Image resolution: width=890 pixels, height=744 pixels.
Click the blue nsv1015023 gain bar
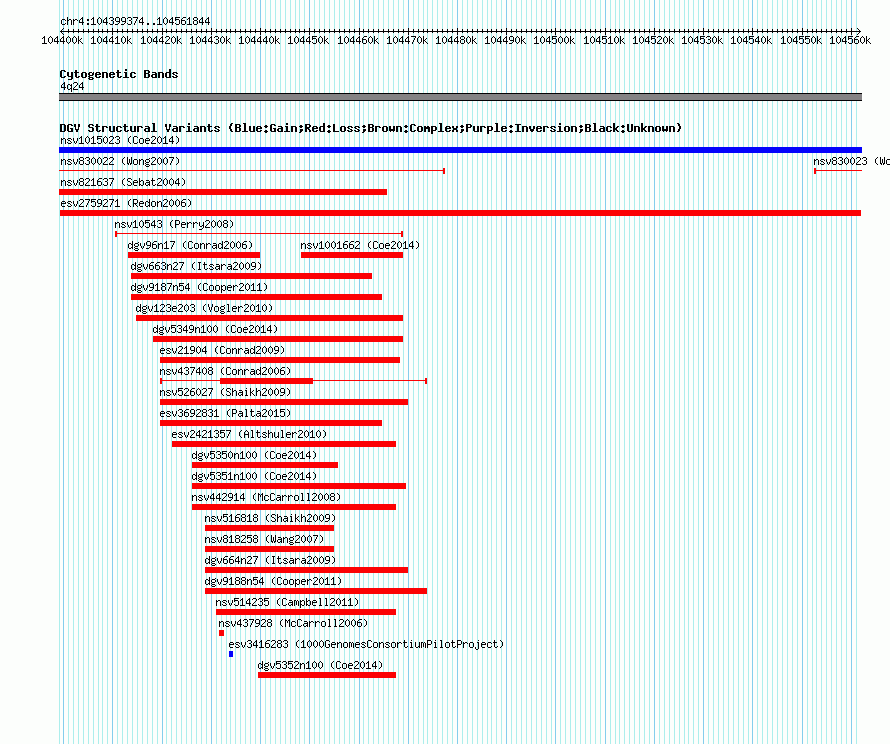coord(460,150)
